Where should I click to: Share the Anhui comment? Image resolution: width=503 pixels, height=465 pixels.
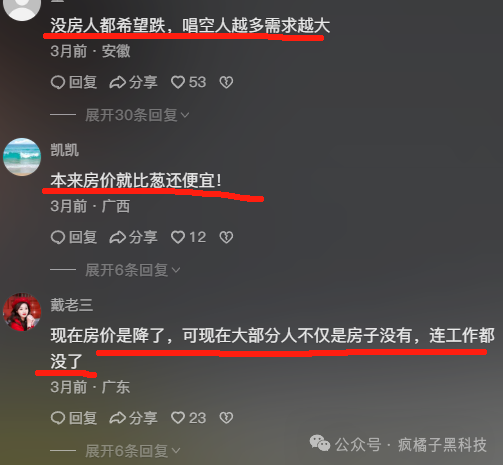tap(133, 82)
